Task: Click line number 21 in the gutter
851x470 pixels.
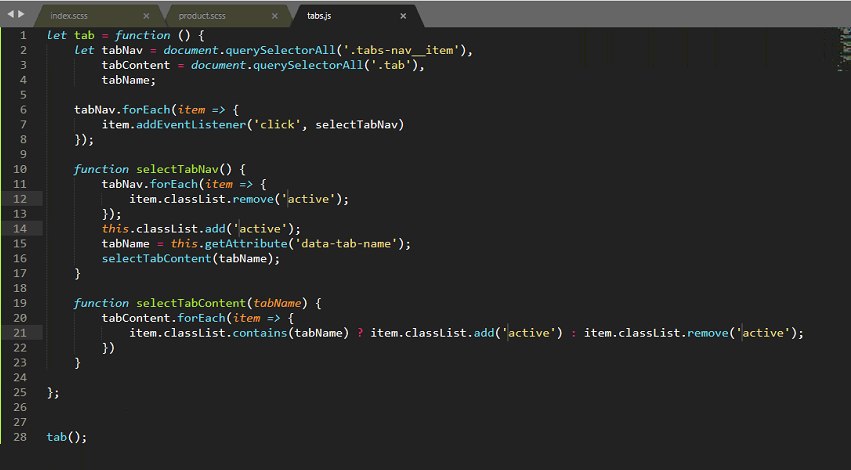Action: [20, 333]
